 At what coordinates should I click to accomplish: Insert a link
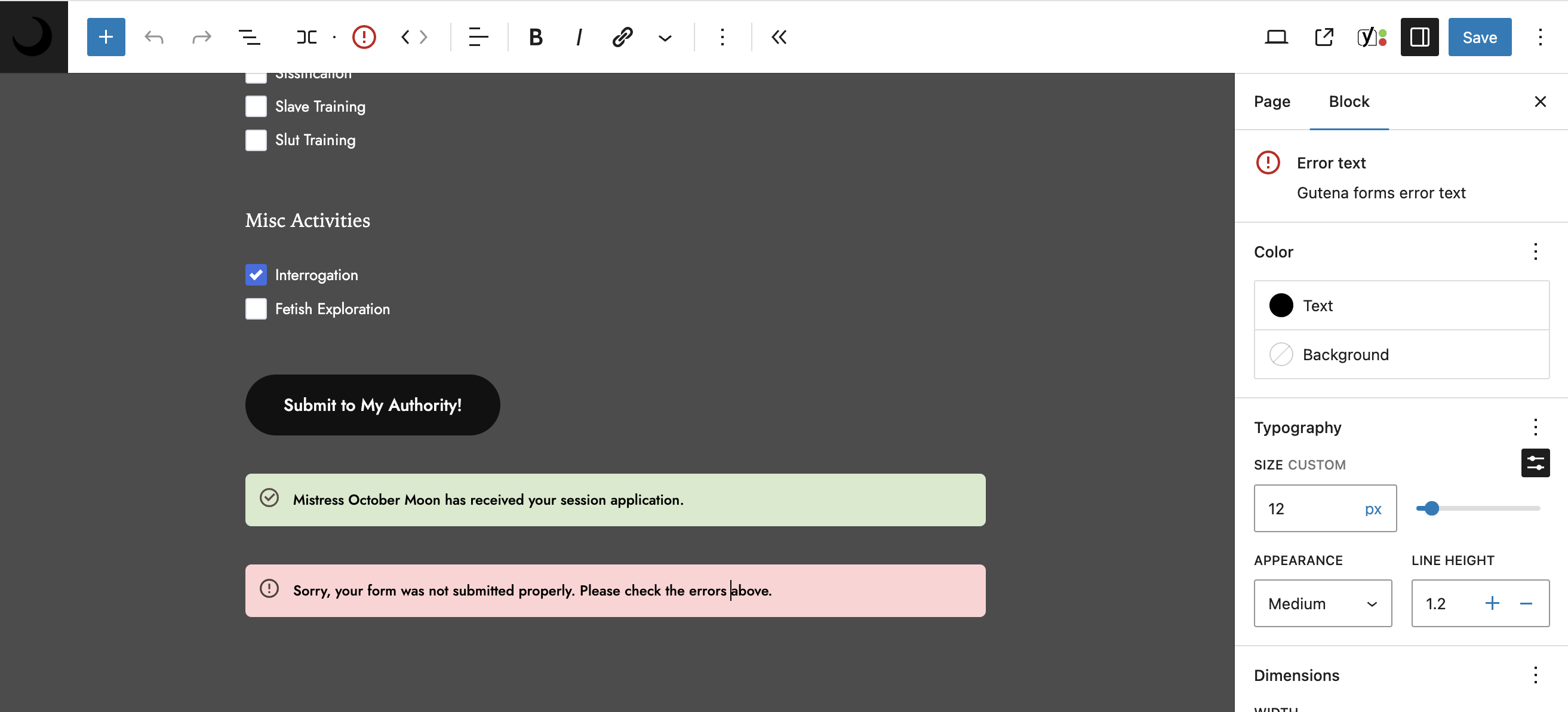tap(622, 37)
